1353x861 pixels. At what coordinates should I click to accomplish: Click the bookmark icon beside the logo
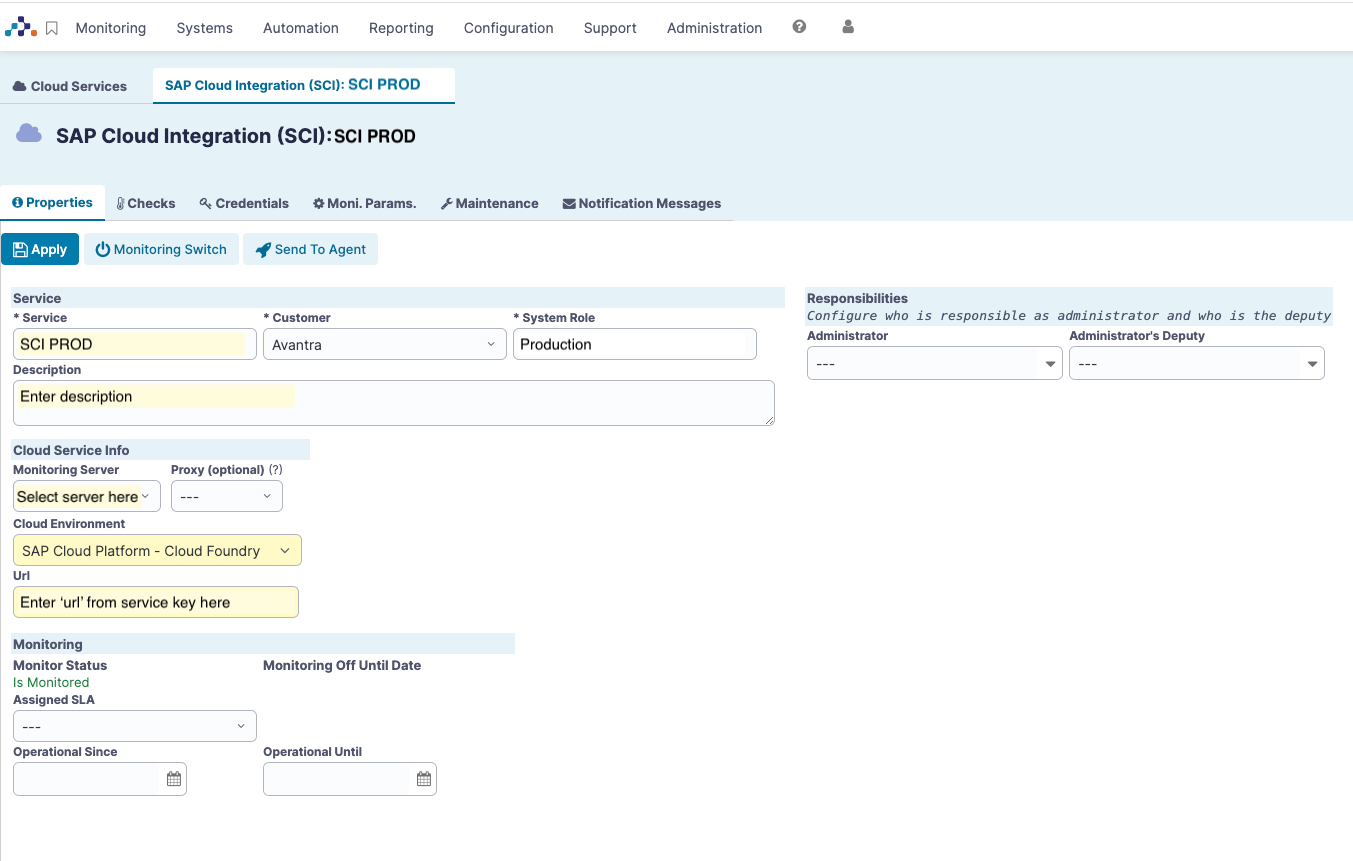point(53,27)
